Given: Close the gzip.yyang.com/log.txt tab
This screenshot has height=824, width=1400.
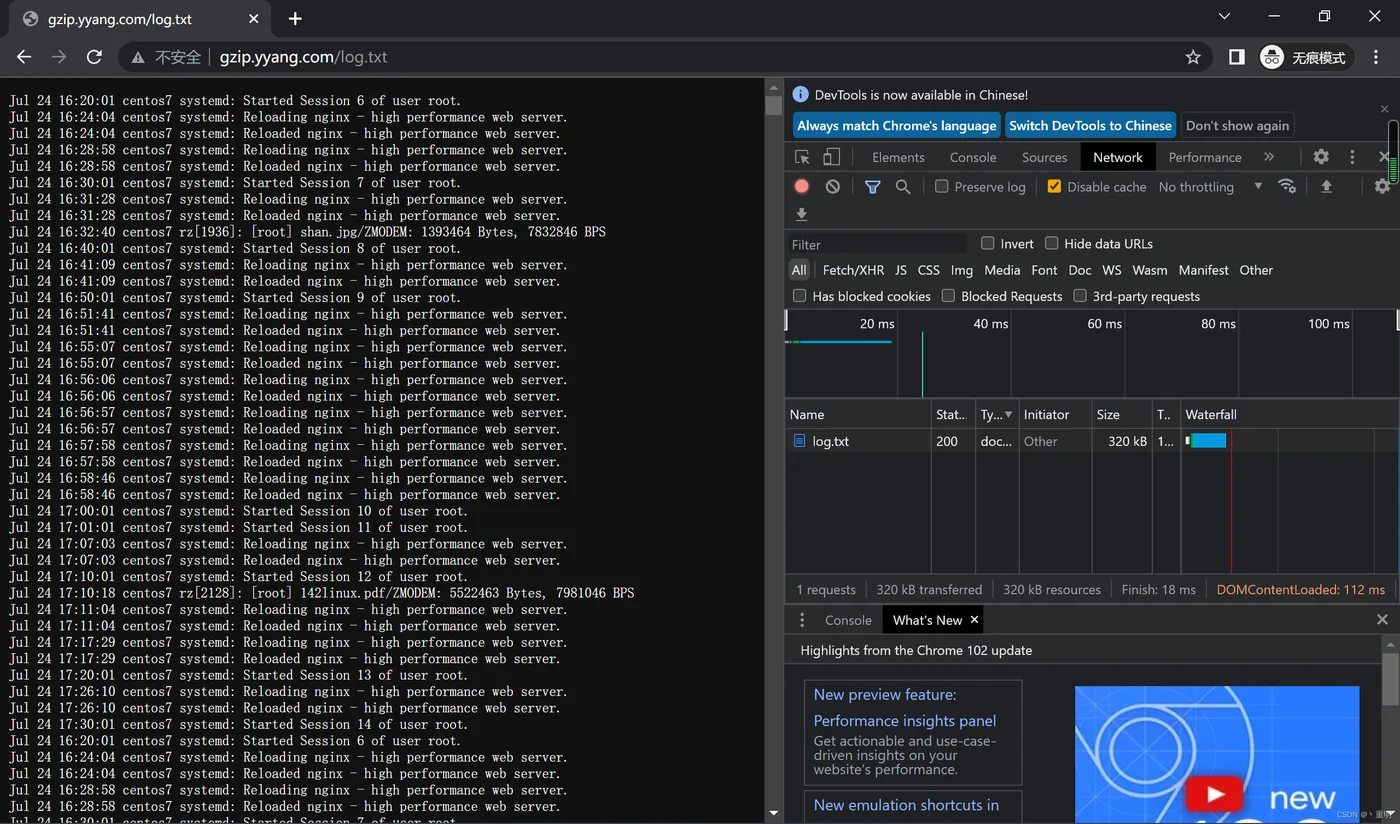Looking at the screenshot, I should [254, 18].
